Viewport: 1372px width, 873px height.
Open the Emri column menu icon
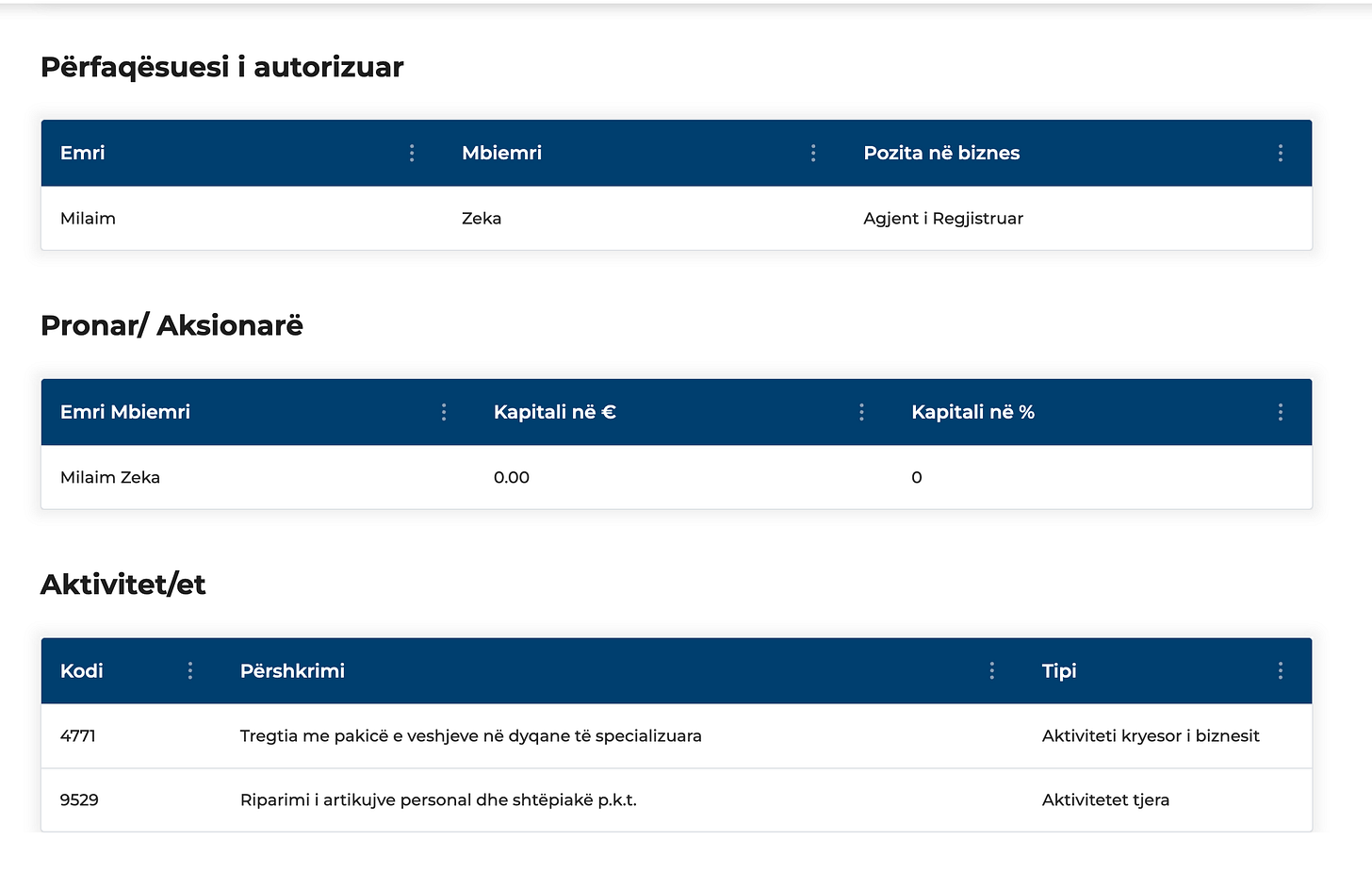412,153
